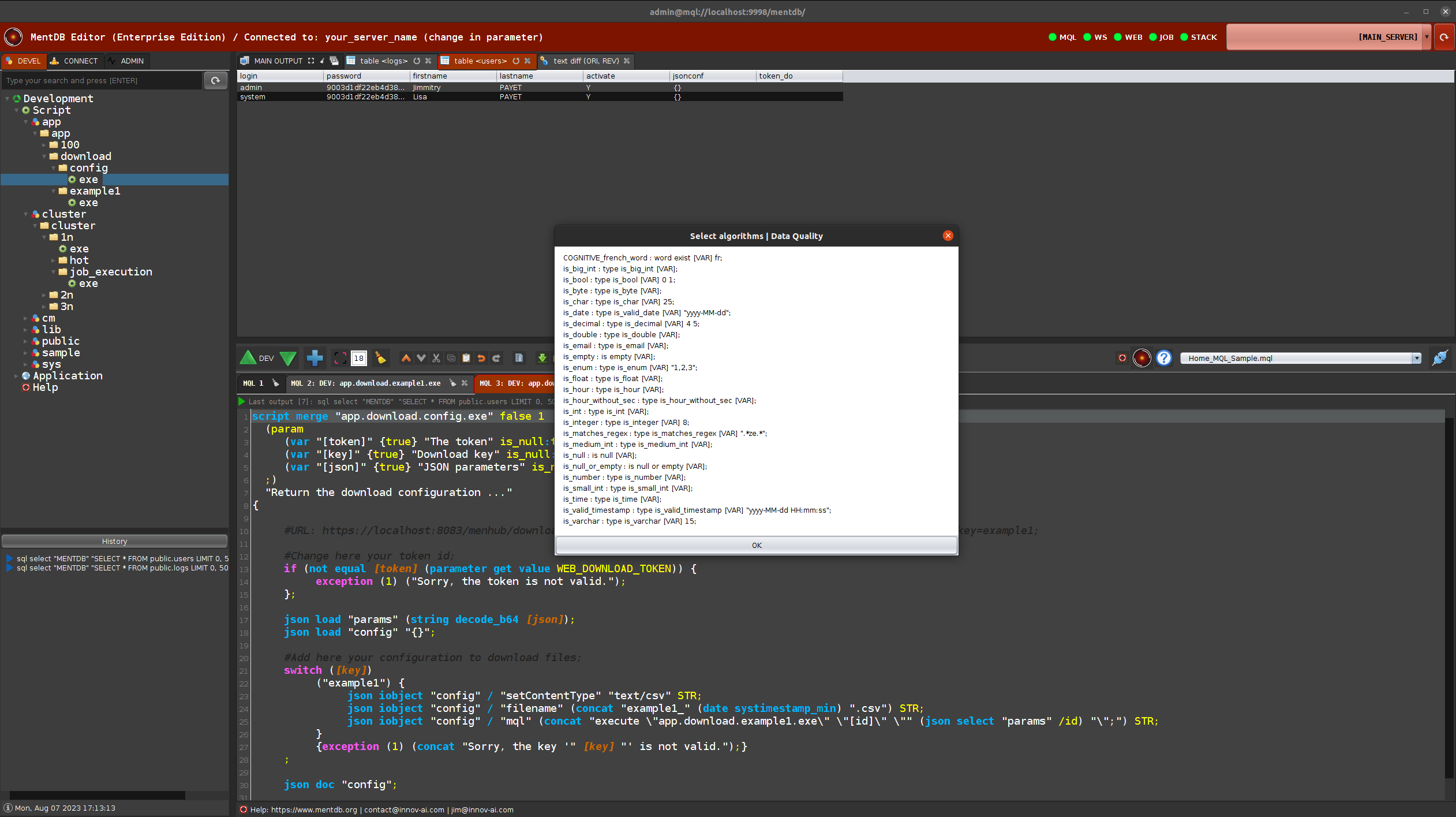Image resolution: width=1456 pixels, height=817 pixels.
Task: Click broom icon on MQL 2 example1.exe tab
Action: [453, 383]
